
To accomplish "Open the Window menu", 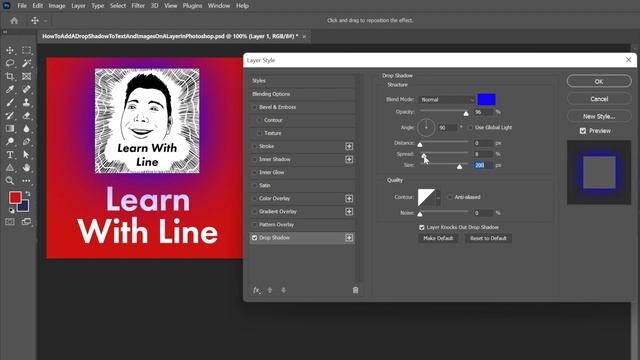I will point(219,6).
